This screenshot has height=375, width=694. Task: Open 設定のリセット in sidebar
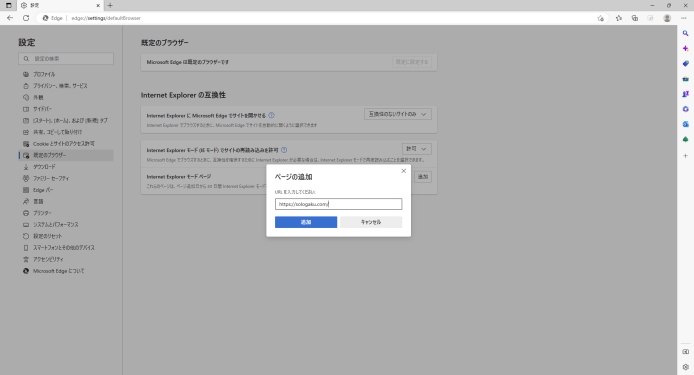(66, 236)
